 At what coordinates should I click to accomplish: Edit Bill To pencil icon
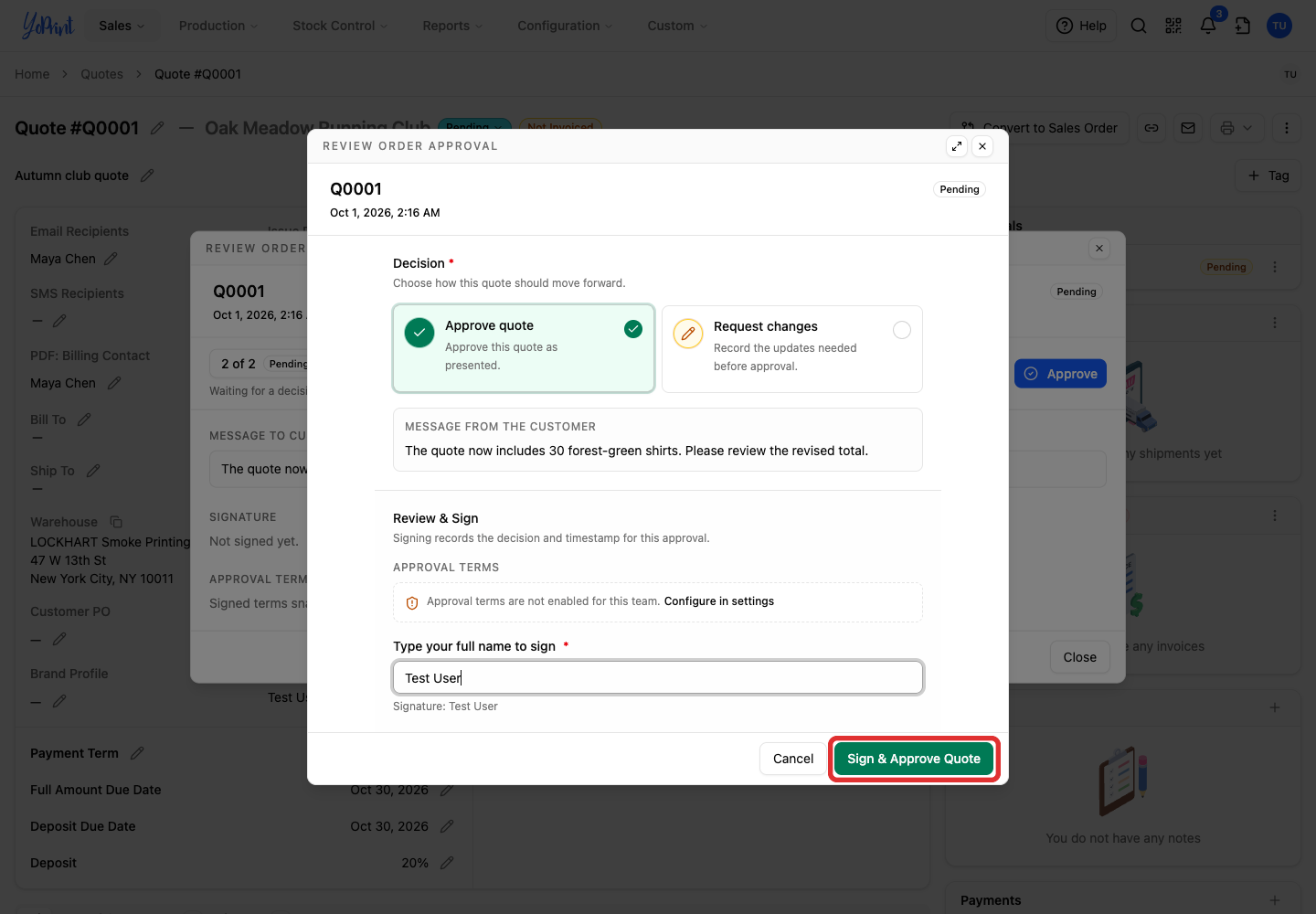tap(84, 420)
